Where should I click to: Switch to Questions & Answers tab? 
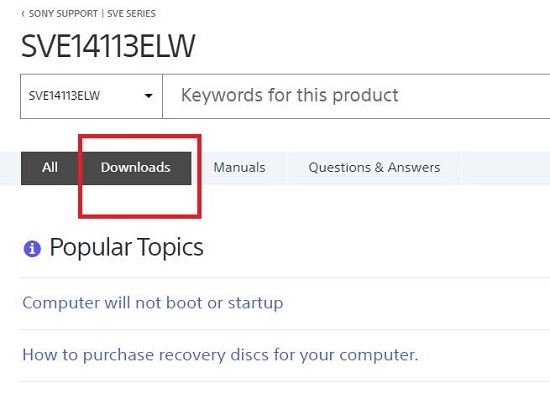[374, 168]
